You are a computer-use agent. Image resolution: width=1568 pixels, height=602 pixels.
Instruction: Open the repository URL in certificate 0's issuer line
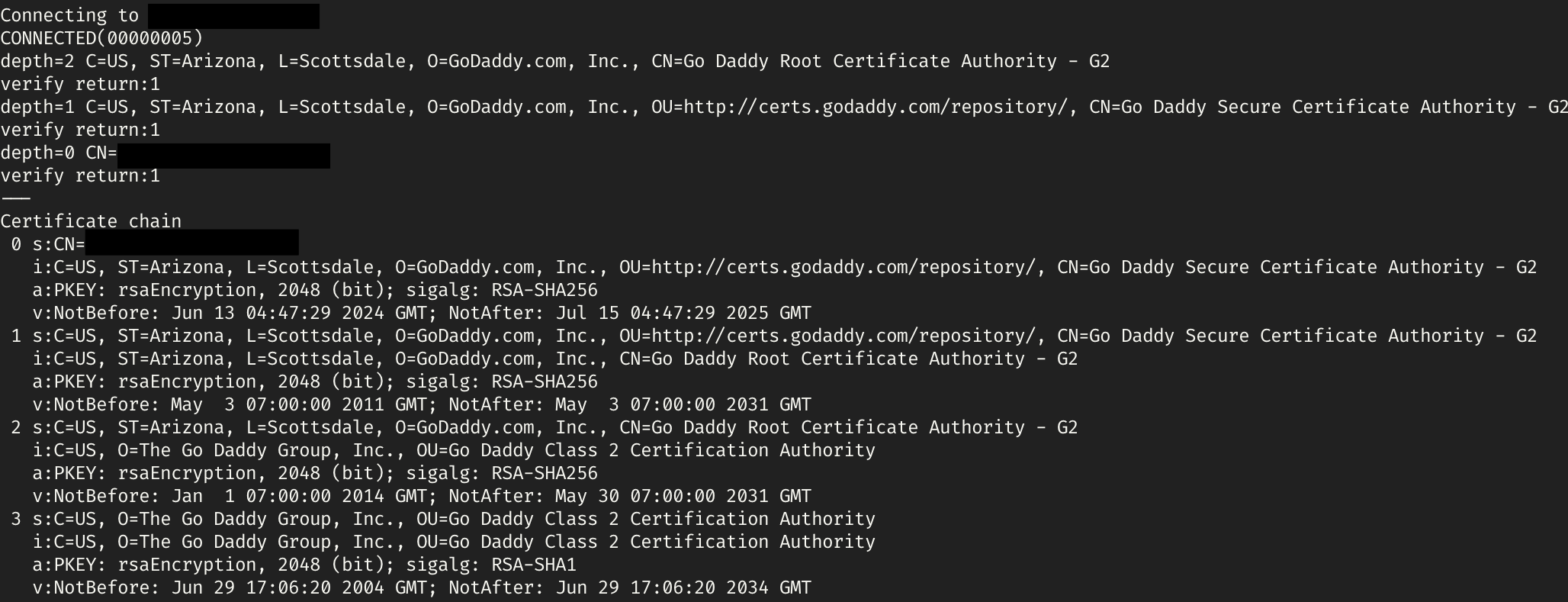843,267
